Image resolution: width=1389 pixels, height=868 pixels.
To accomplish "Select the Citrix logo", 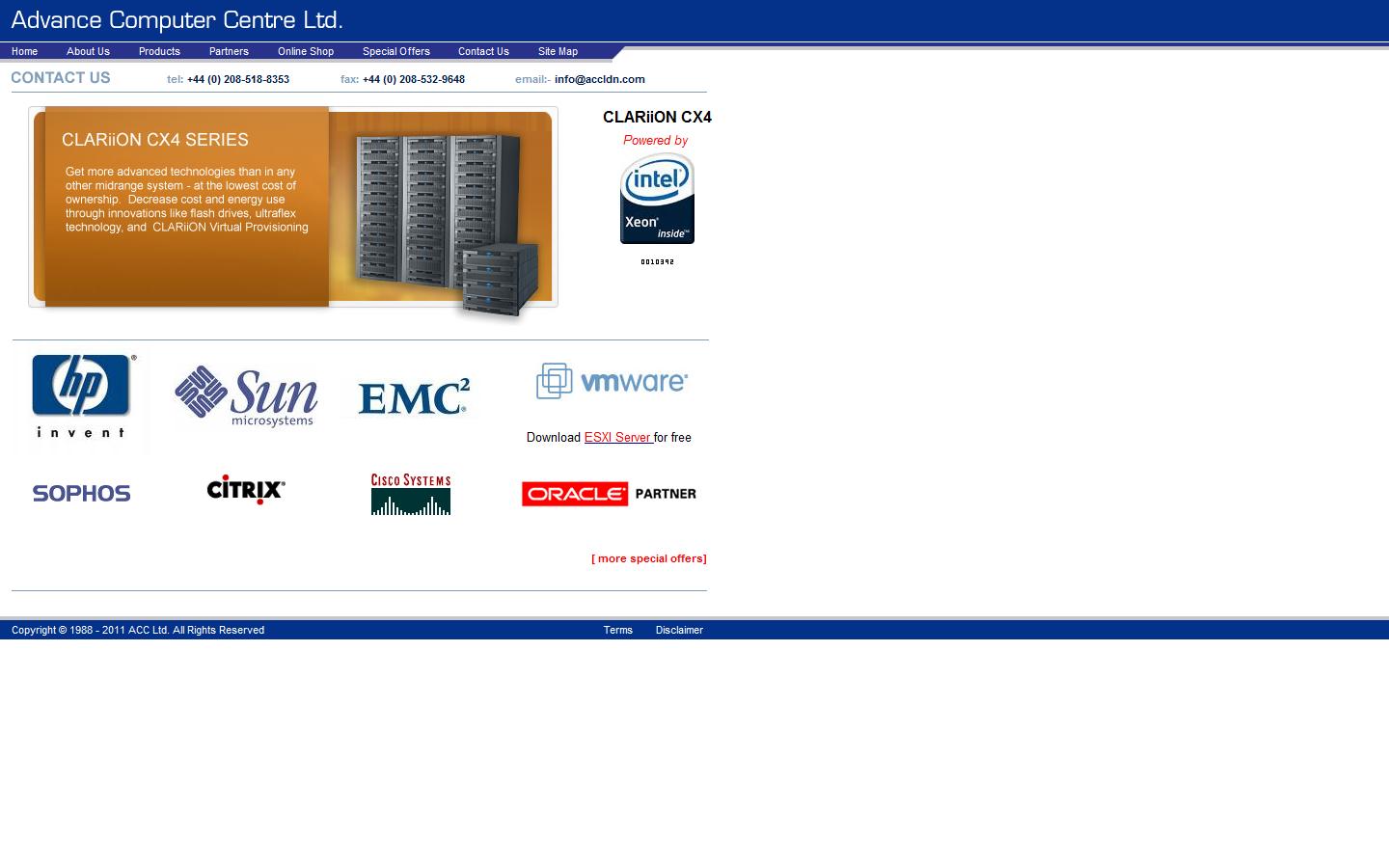I will 245,490.
